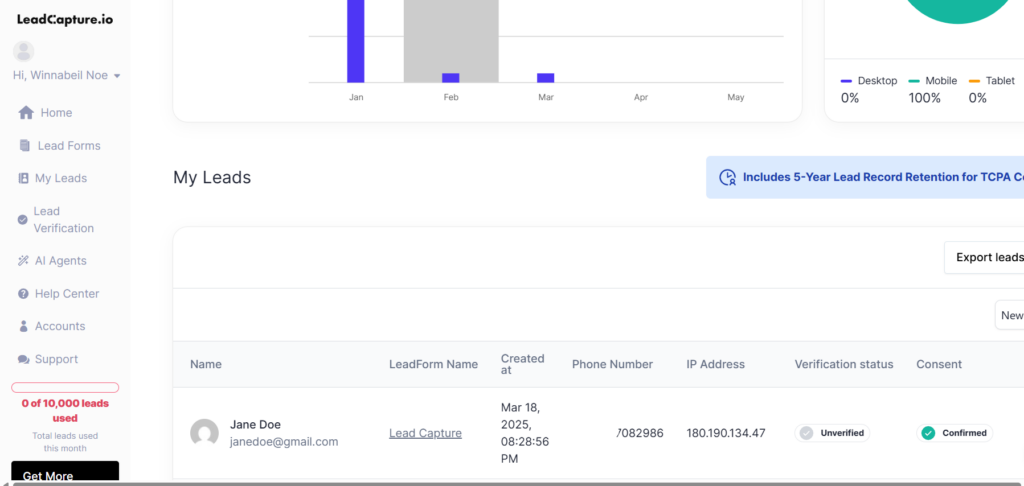The height and width of the screenshot is (486, 1024).
Task: Click the Lead Verification checkmark icon
Action: point(23,220)
